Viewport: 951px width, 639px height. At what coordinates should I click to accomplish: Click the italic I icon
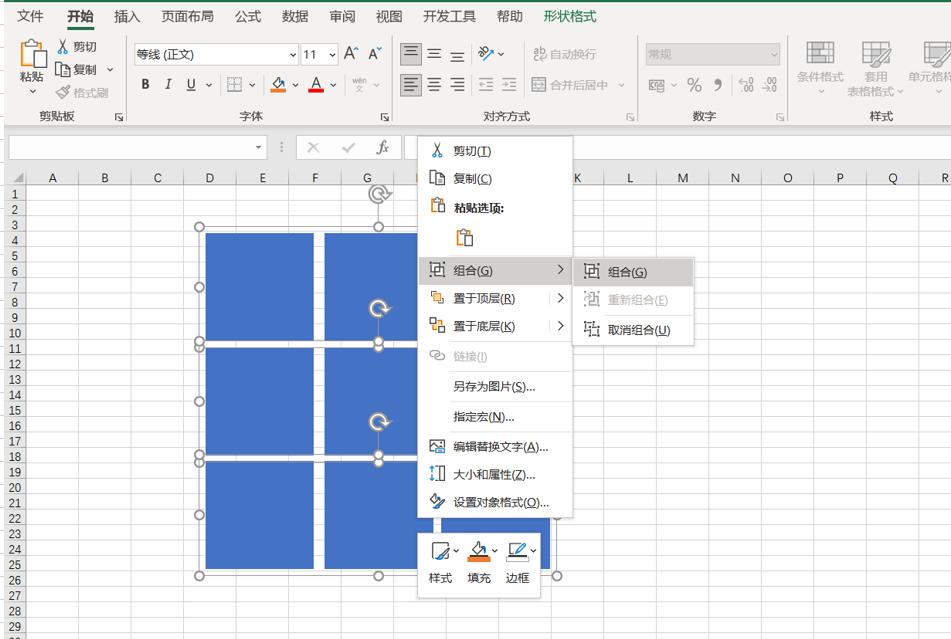point(167,85)
